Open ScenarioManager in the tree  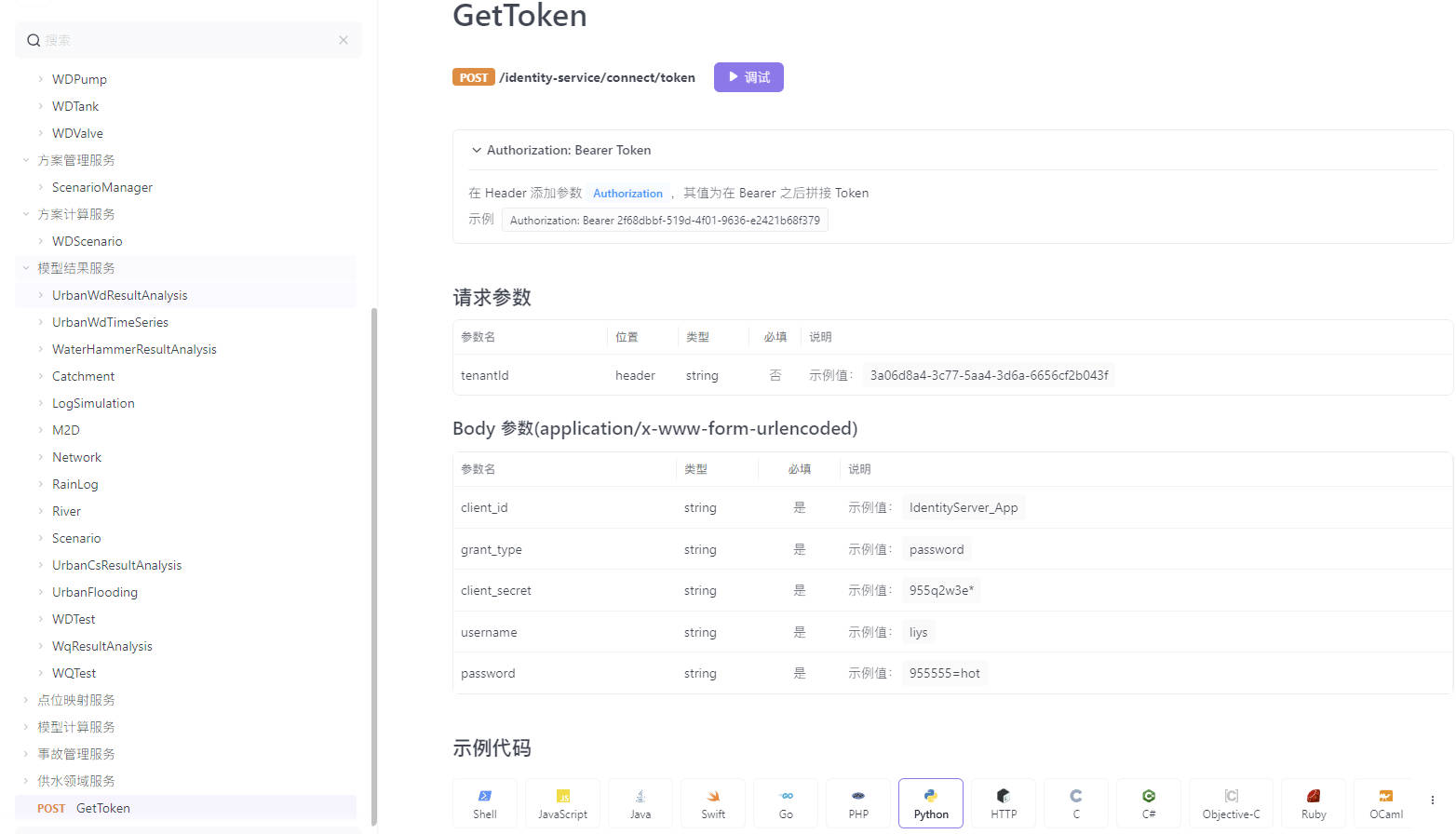[x=102, y=187]
